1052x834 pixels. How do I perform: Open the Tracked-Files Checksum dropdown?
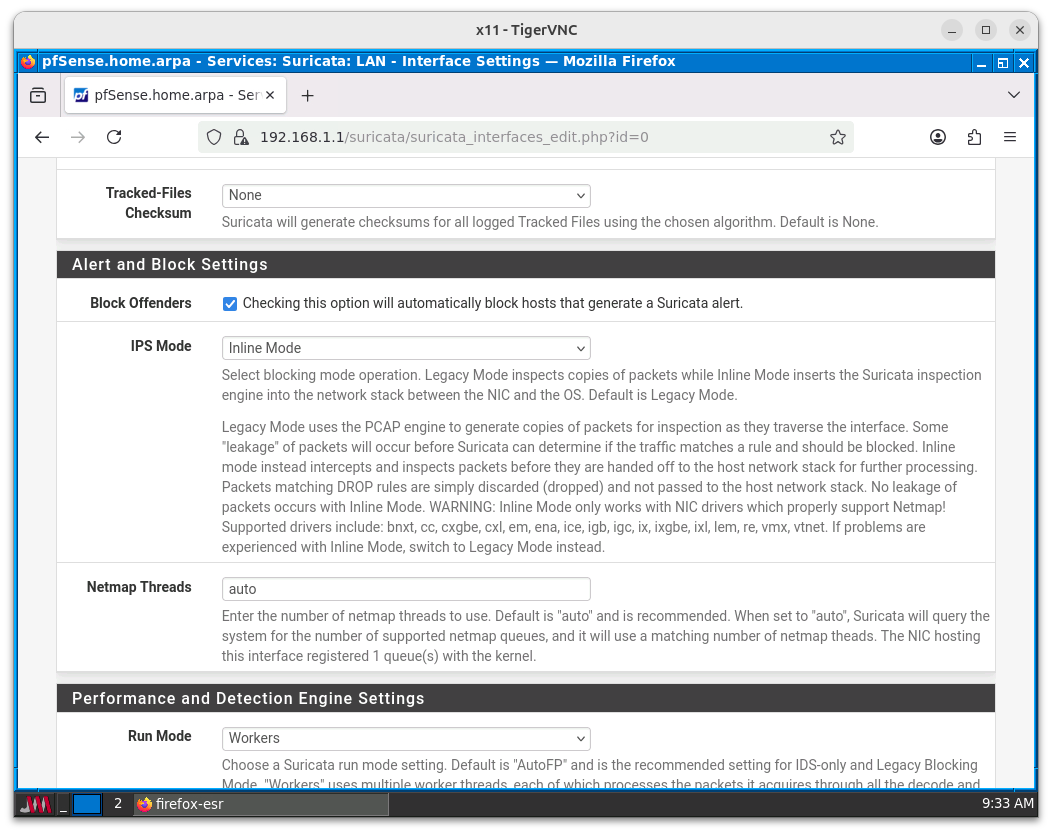click(406, 195)
